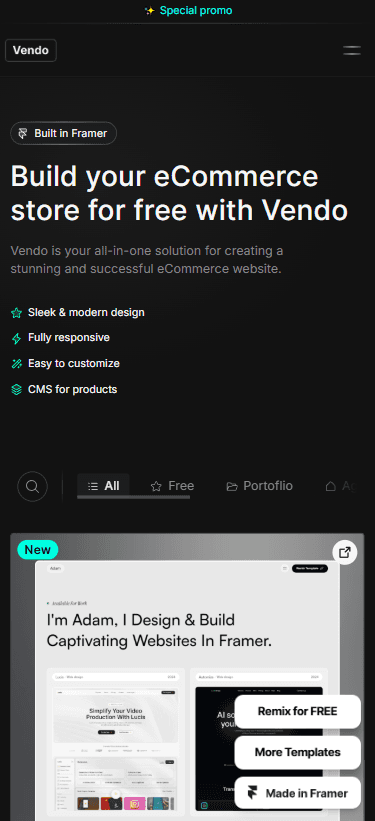Select the partially visible house category tab
The width and height of the screenshot is (375, 821).
point(340,486)
